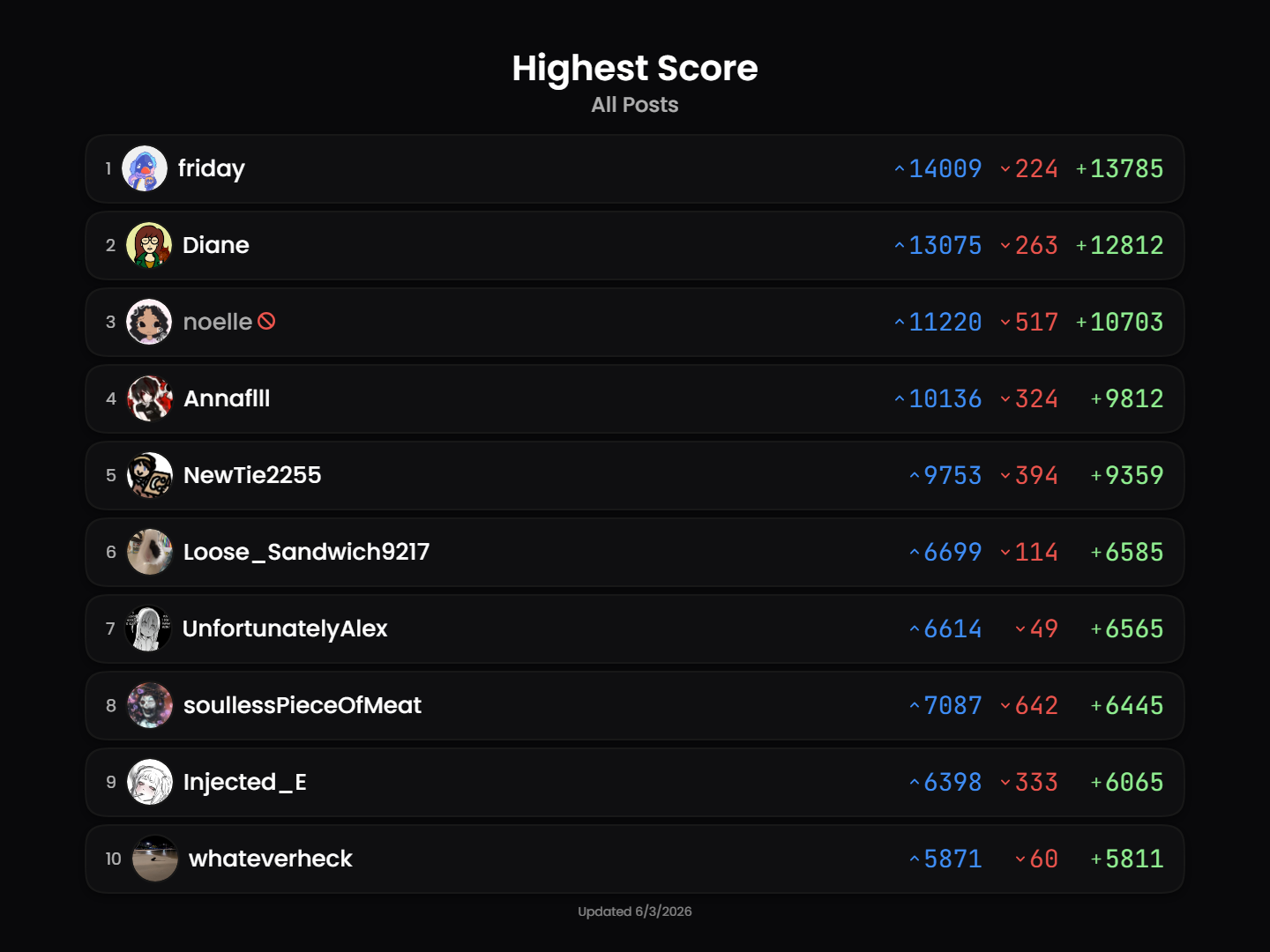Click the username whateverheck
The image size is (1270, 952).
click(x=271, y=859)
